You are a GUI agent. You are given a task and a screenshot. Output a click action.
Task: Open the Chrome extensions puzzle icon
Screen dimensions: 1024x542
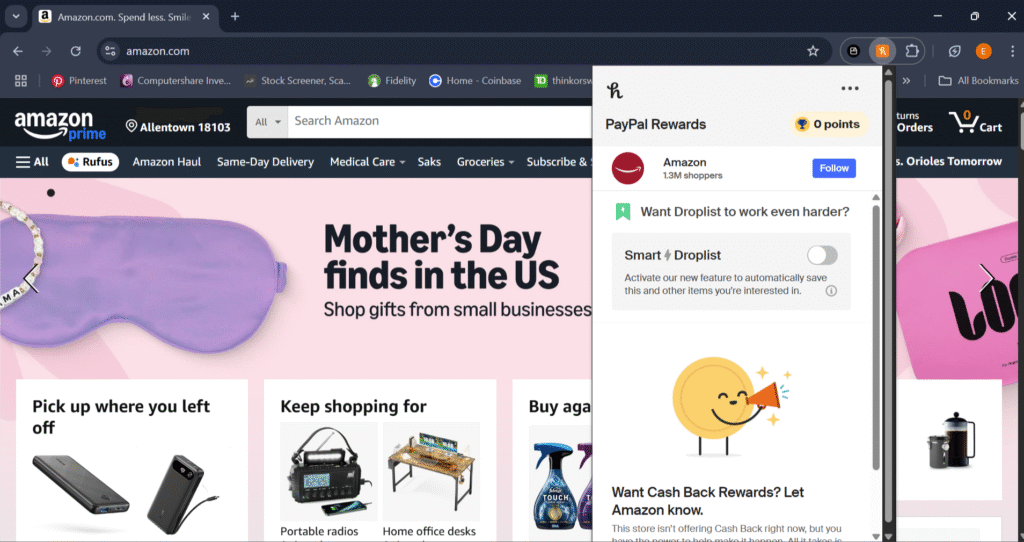[912, 51]
